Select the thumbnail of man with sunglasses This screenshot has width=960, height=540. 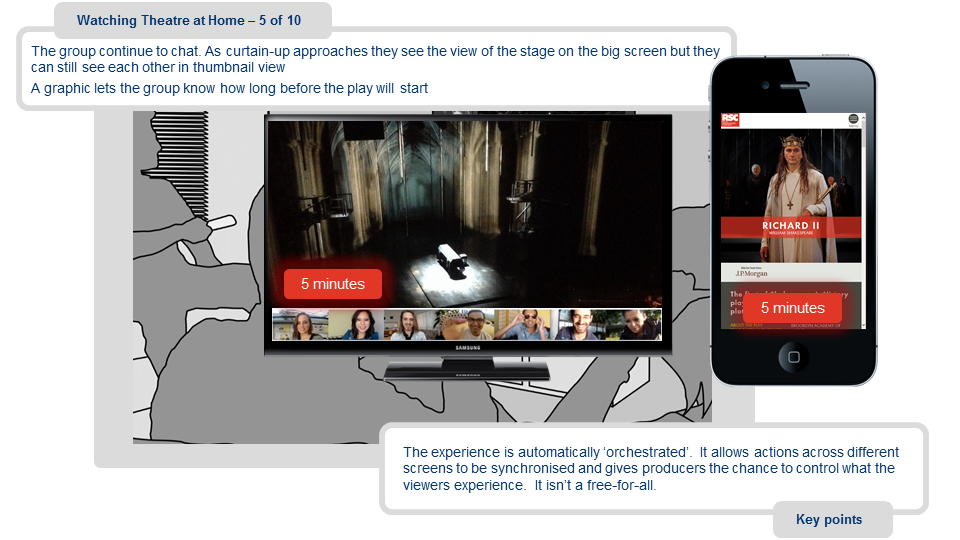pos(522,325)
